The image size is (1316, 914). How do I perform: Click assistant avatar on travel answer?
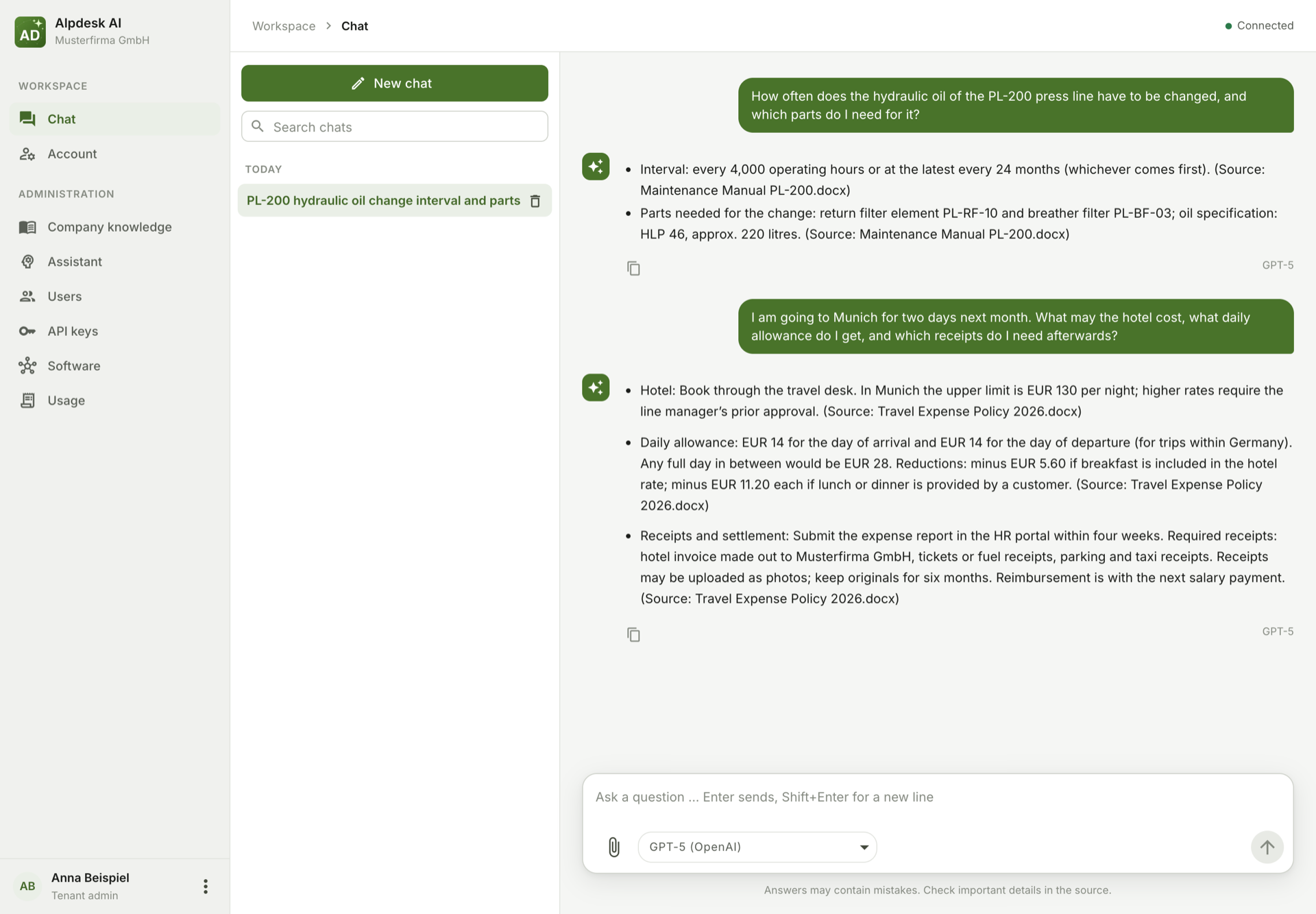point(596,387)
